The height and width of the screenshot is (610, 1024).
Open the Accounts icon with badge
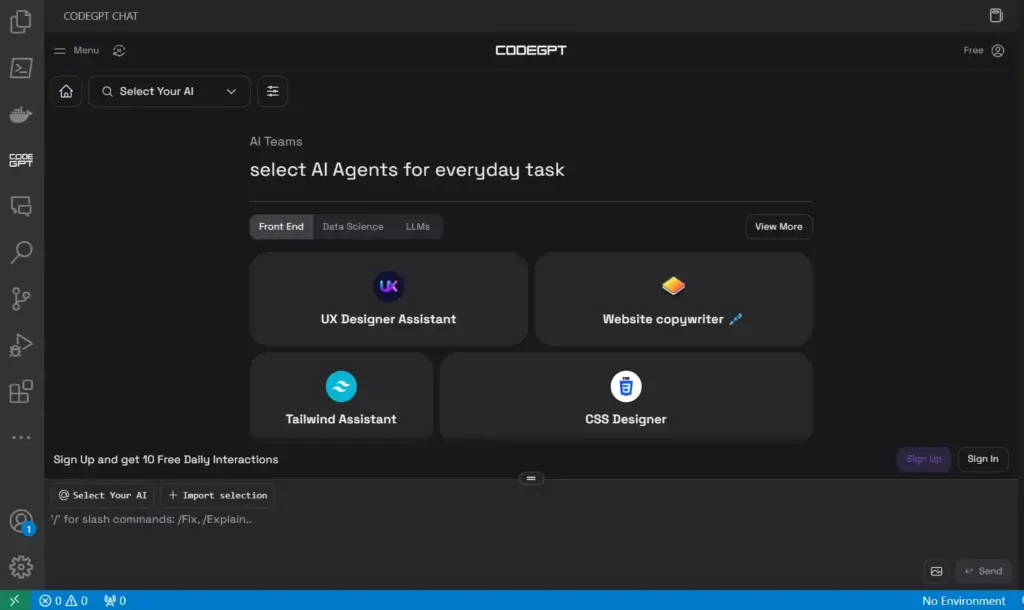[x=21, y=521]
